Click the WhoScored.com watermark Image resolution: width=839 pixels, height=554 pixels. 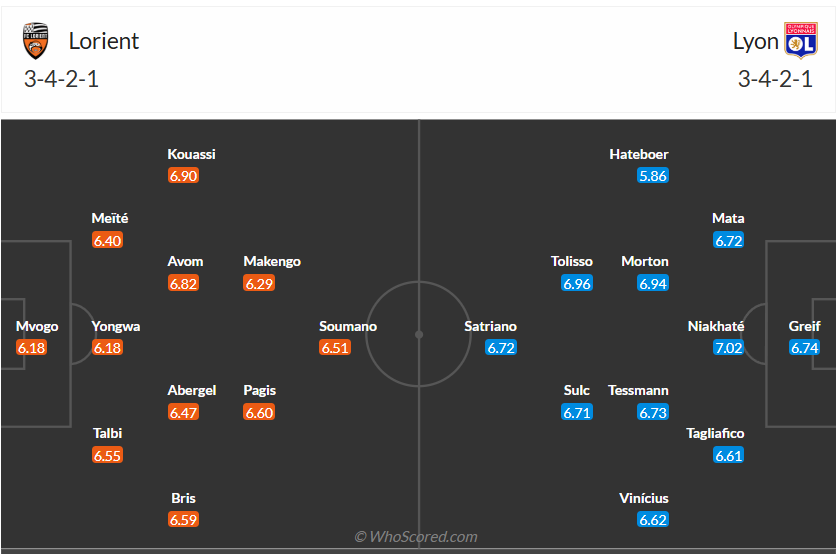pos(416,537)
